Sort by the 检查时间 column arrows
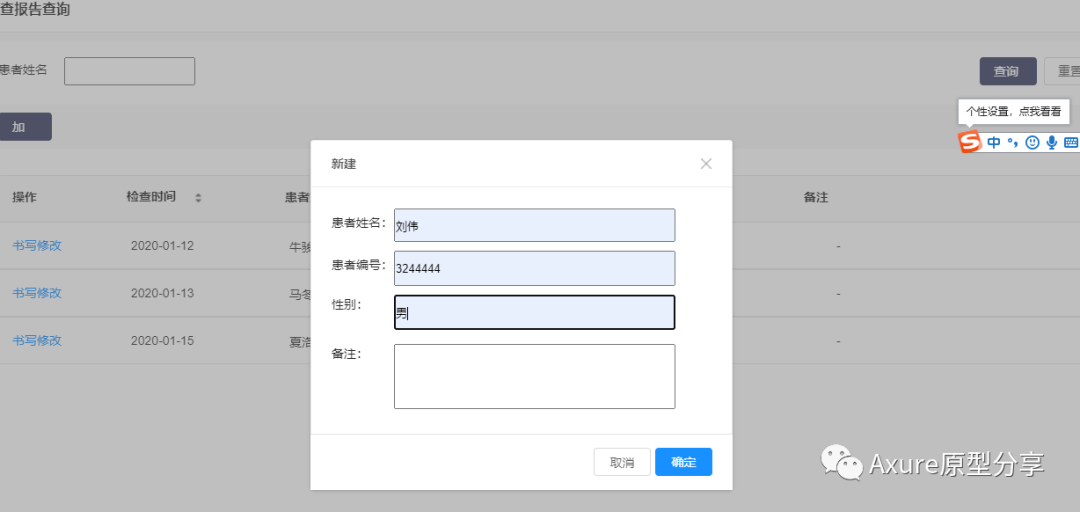Image resolution: width=1080 pixels, height=512 pixels. click(198, 198)
